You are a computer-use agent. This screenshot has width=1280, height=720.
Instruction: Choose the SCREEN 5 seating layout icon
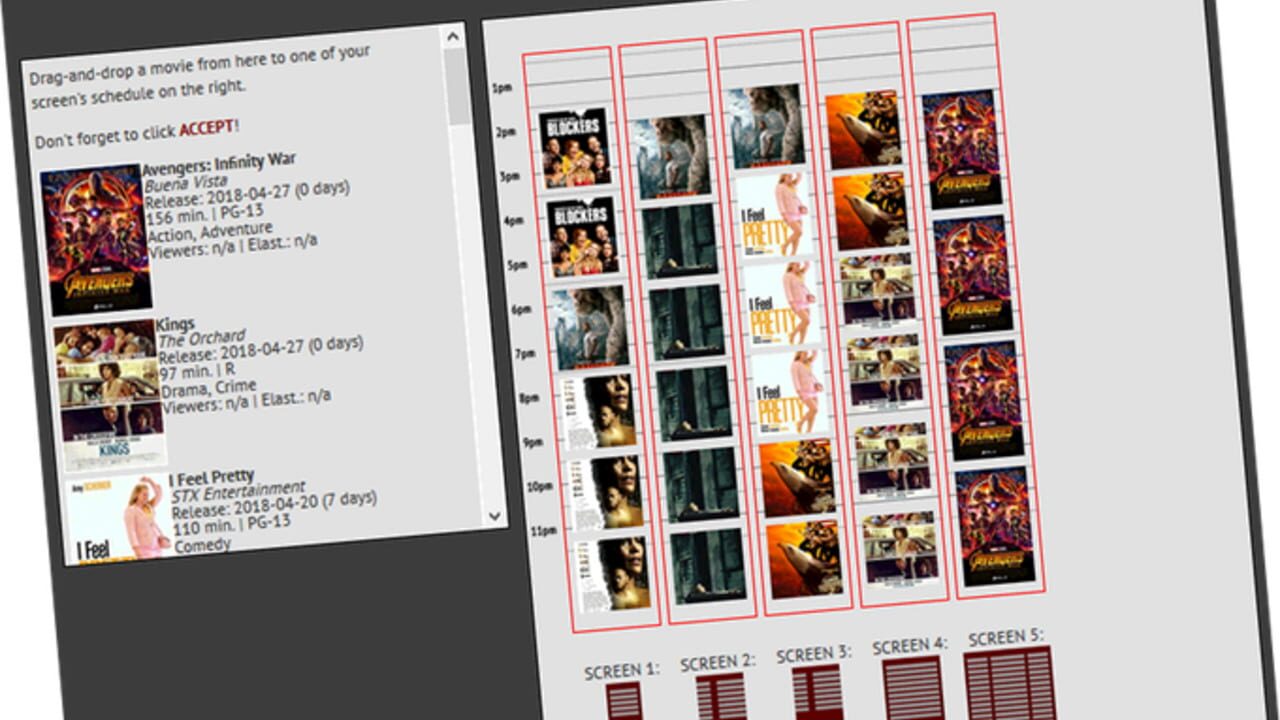1011,684
